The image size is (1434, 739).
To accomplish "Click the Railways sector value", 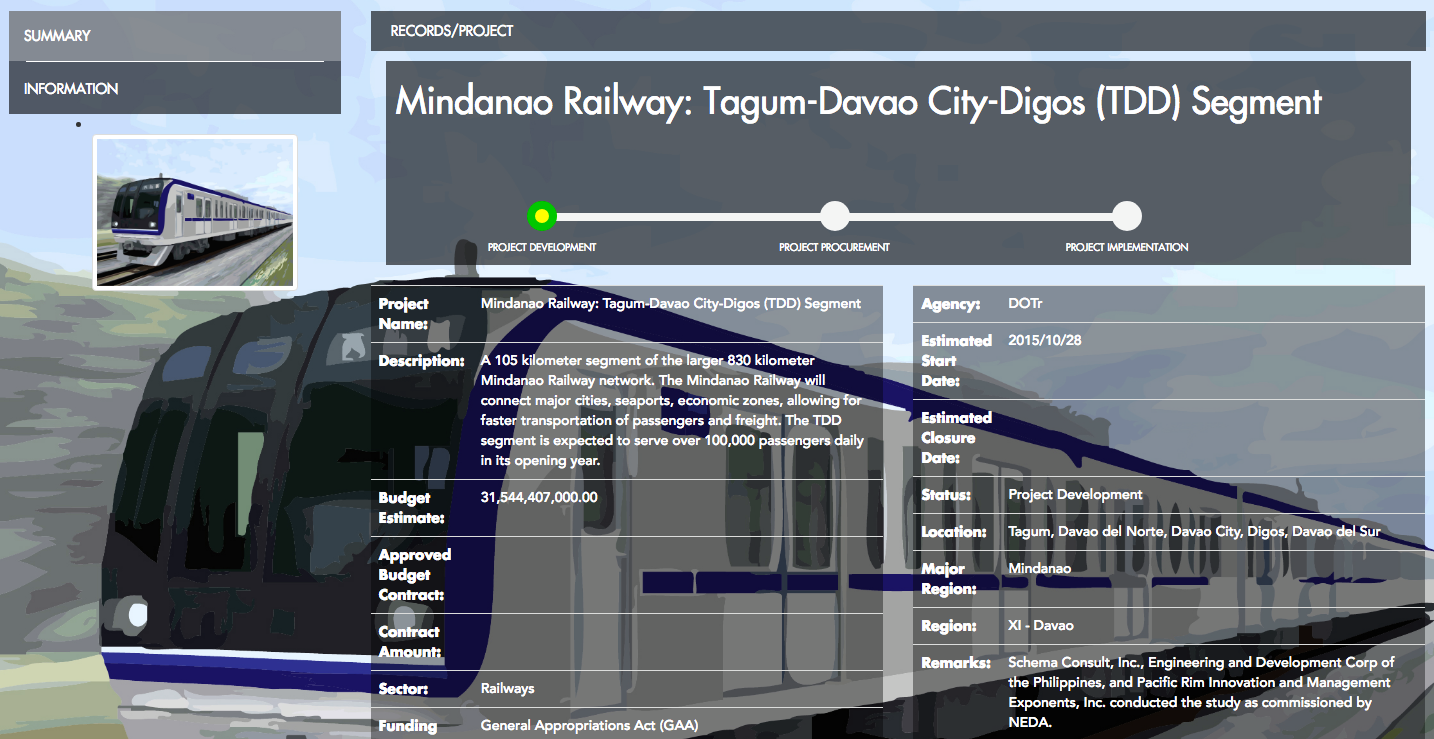I will click(x=507, y=689).
